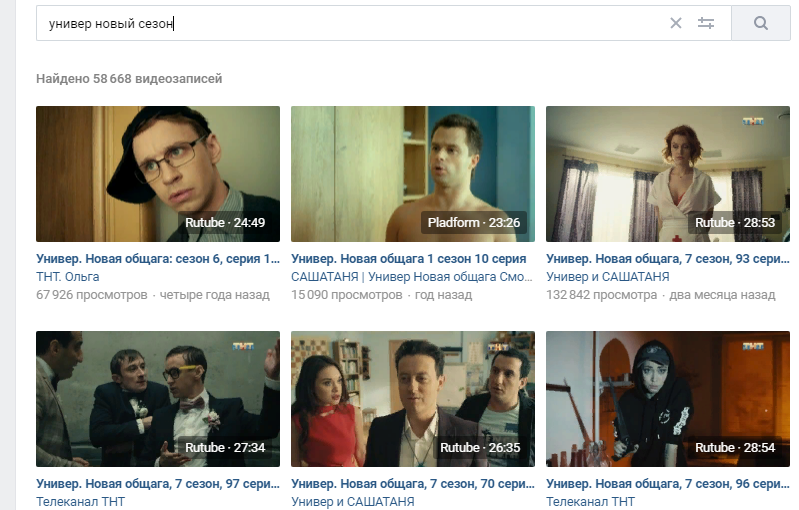
Task: Visit author 'ТНТ. Ольга'
Action: [68, 277]
